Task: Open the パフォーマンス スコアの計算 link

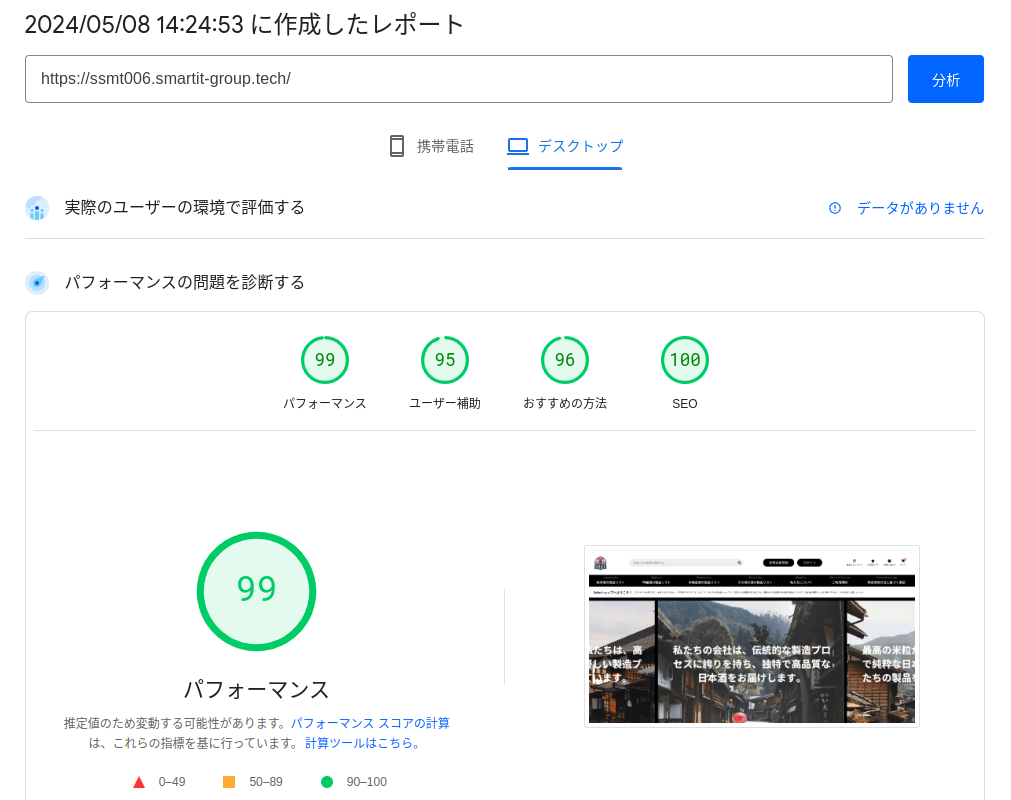Action: [370, 723]
